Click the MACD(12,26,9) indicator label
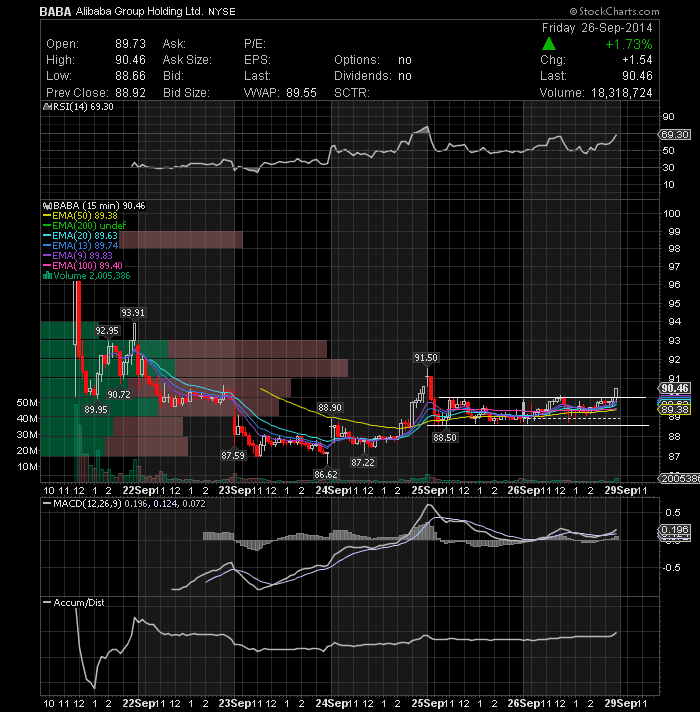This screenshot has height=712, width=700. (x=87, y=504)
